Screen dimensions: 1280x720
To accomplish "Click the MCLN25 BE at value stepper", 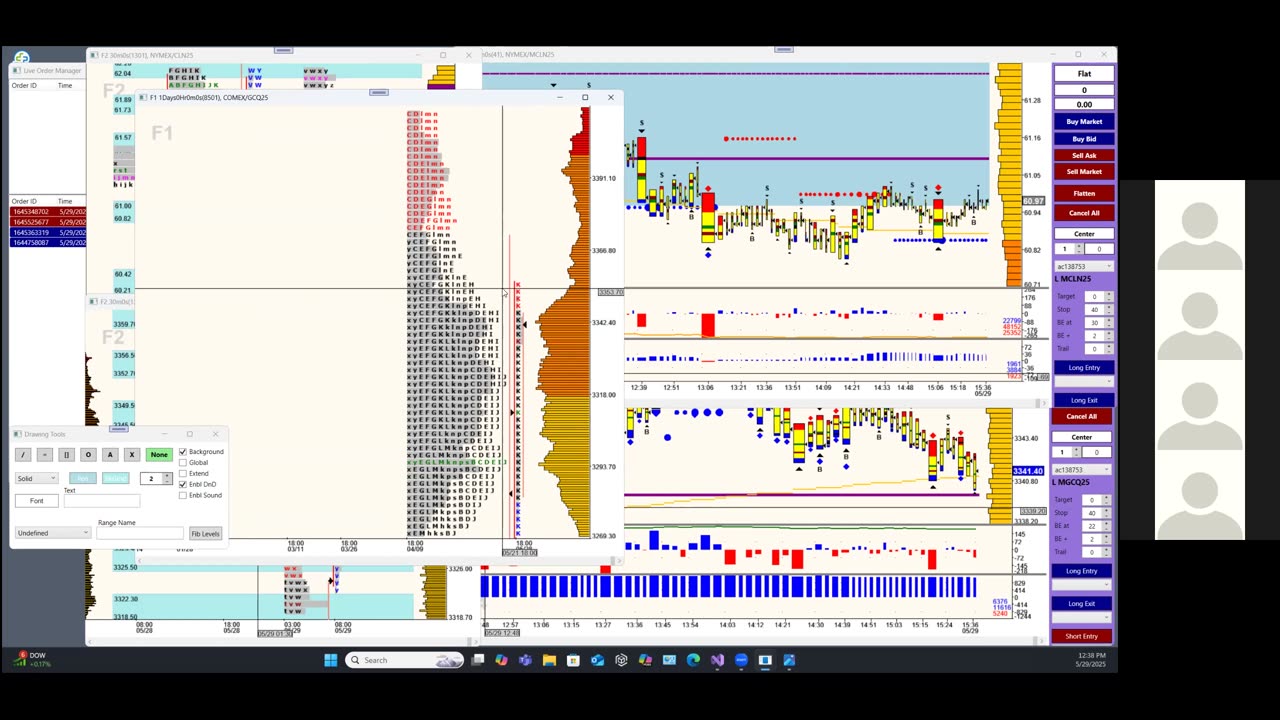I will 1101,323.
